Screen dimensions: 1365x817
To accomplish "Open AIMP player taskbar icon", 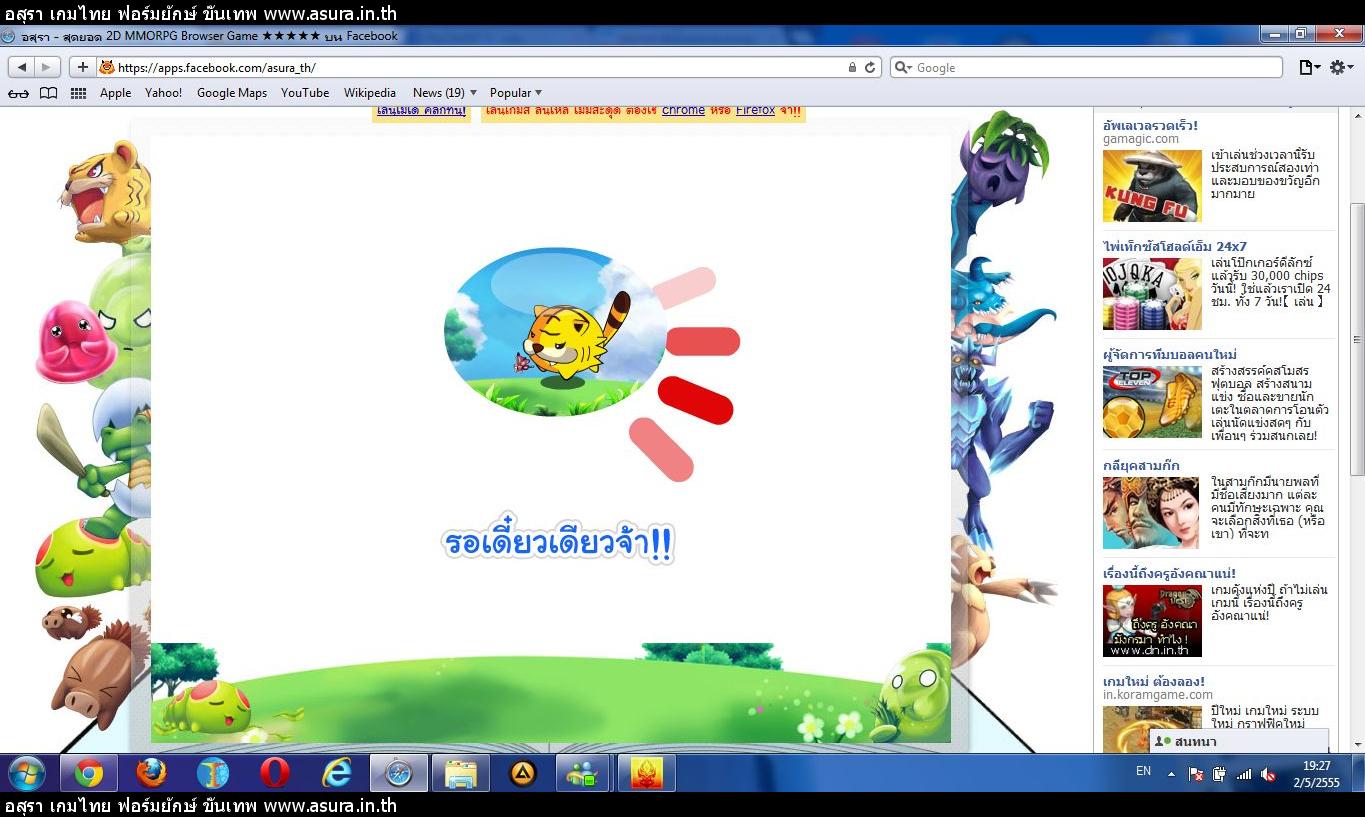I will (523, 773).
